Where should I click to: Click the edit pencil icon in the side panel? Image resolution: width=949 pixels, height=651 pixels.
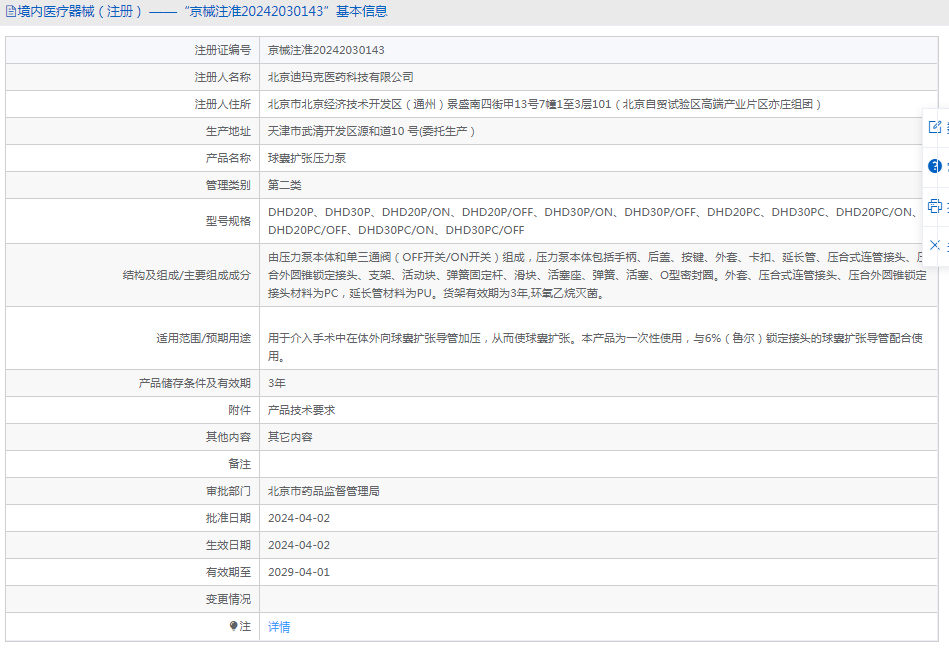tap(935, 127)
